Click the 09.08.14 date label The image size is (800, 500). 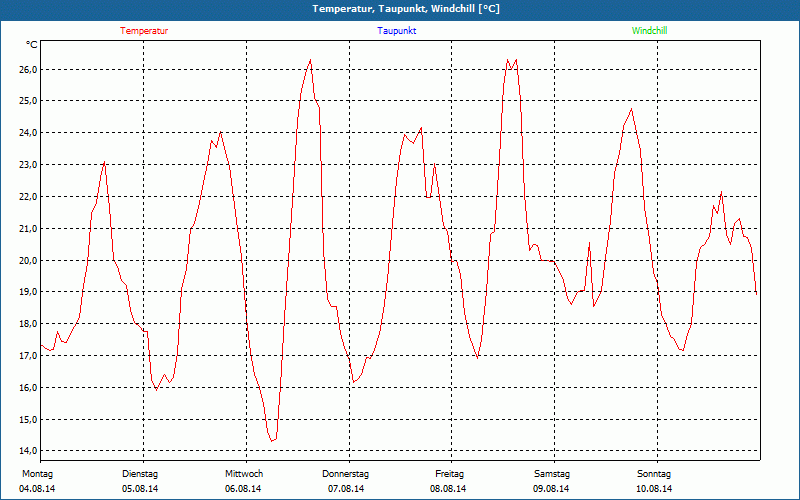(551, 489)
